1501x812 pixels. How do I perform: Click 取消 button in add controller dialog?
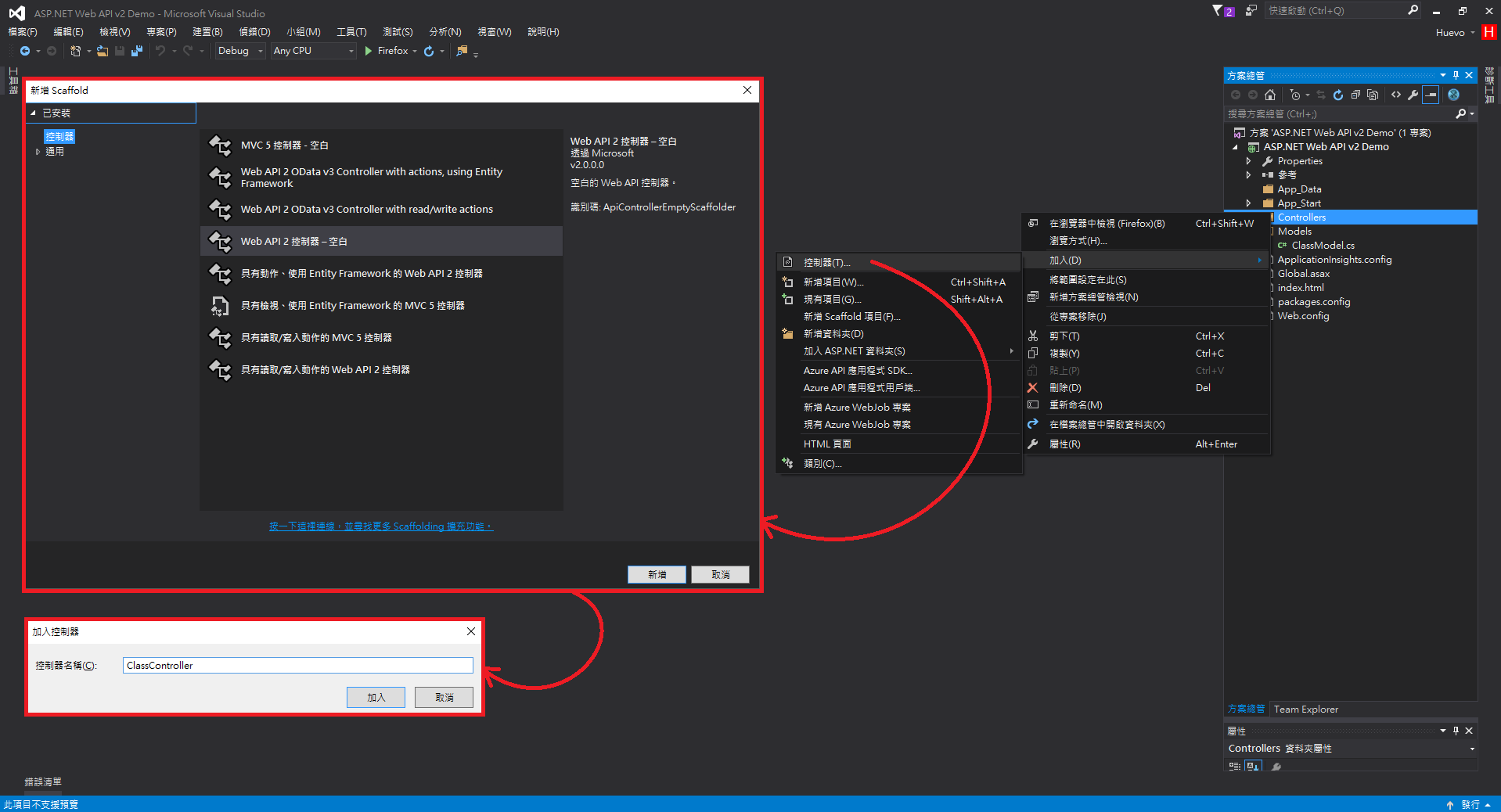tap(444, 698)
